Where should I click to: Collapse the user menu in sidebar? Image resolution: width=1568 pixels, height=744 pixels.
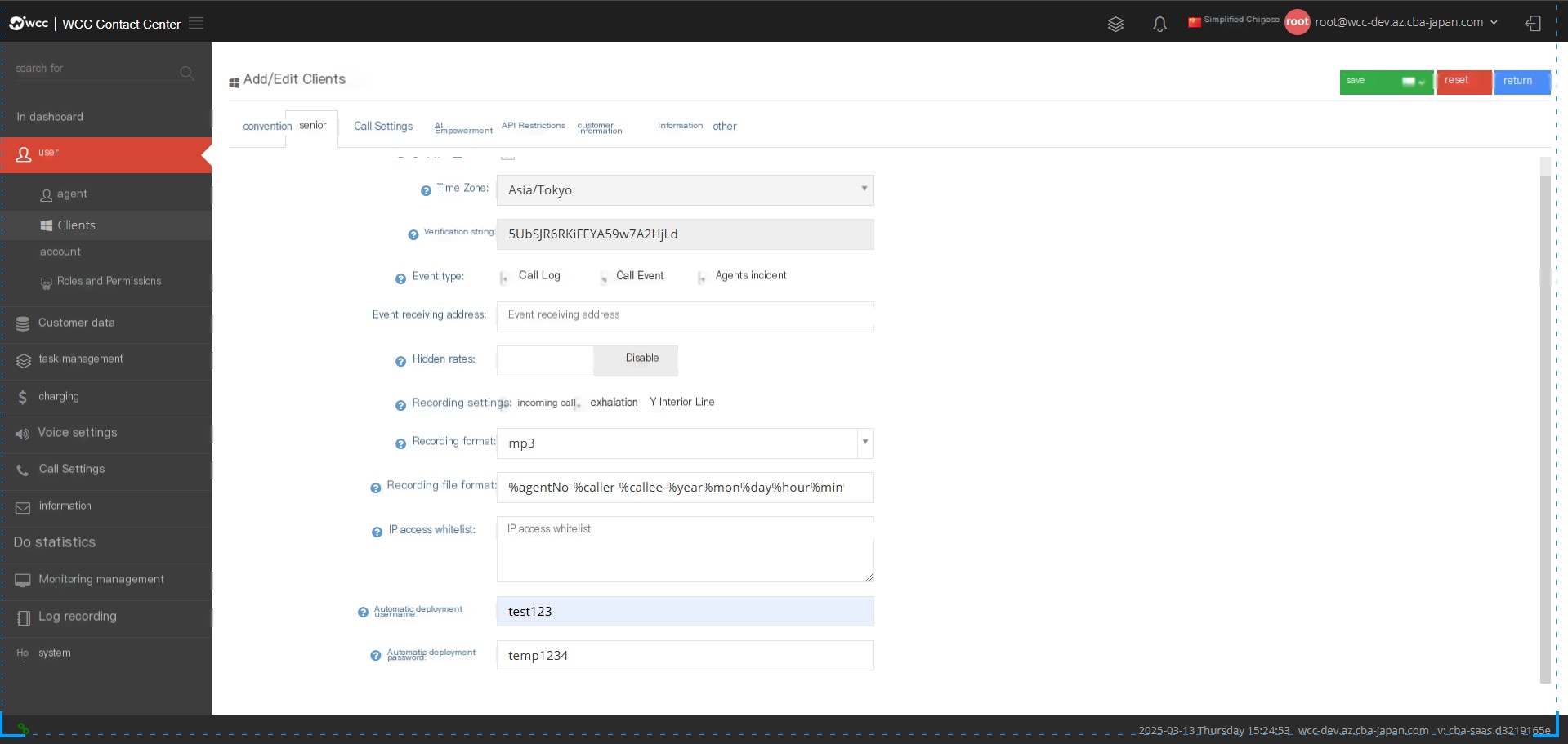[106, 154]
